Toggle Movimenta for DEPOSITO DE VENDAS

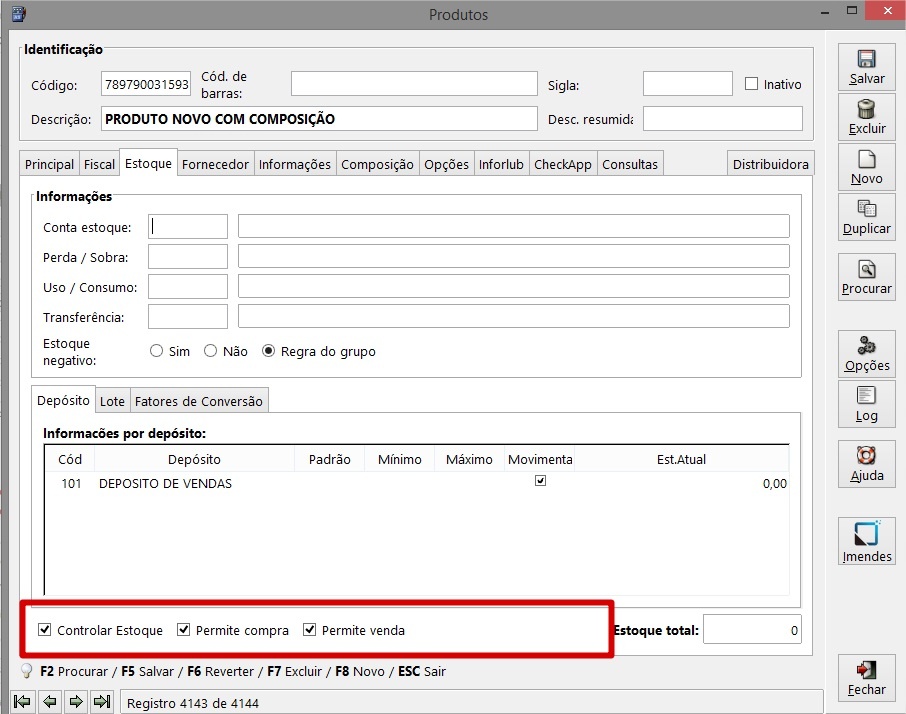(x=540, y=481)
